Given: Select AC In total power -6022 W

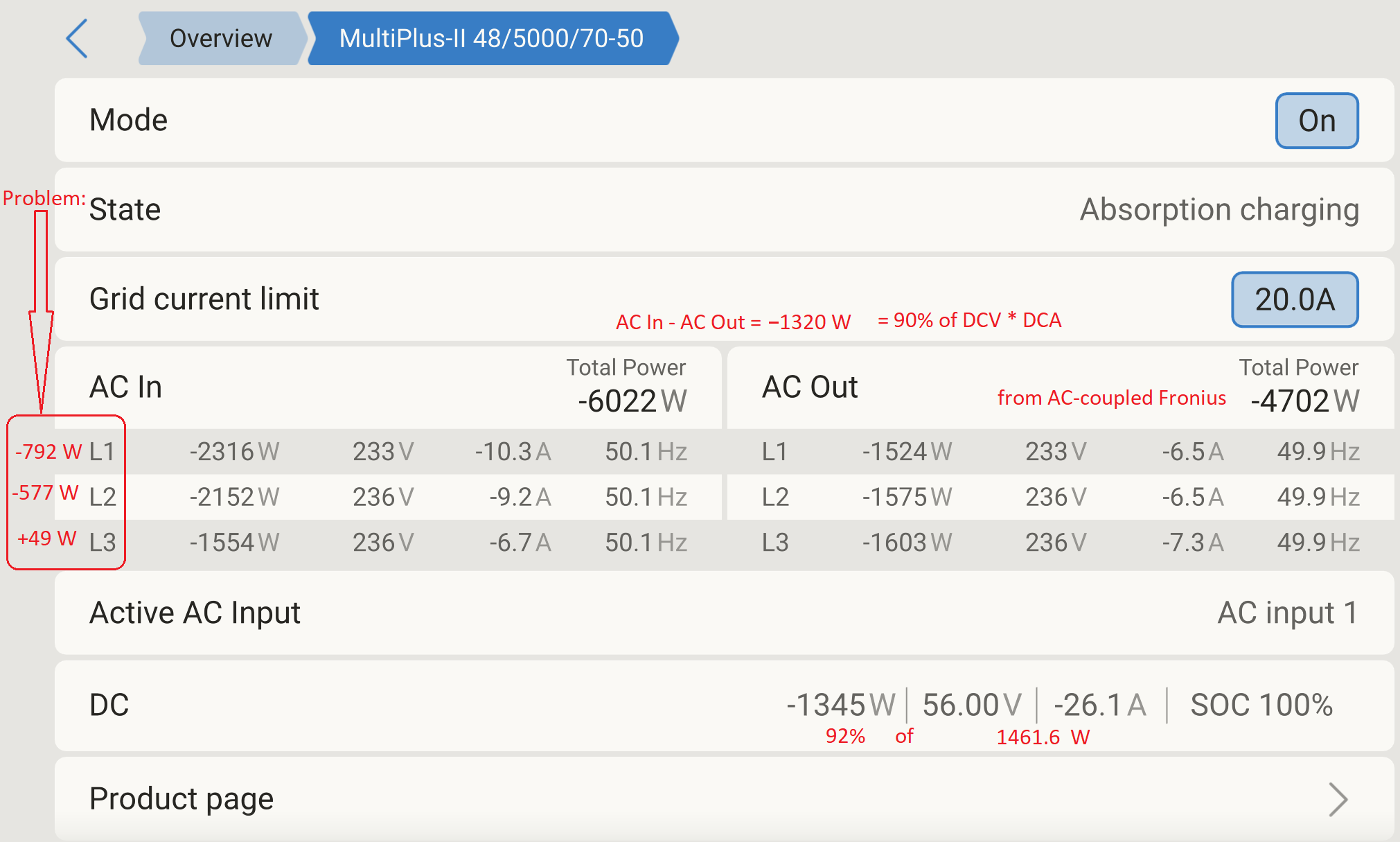Looking at the screenshot, I should 632,401.
